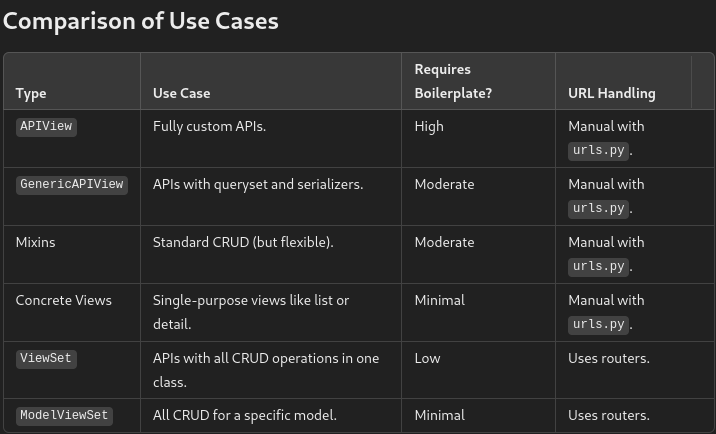Select the Mixins row type cell

[35, 242]
